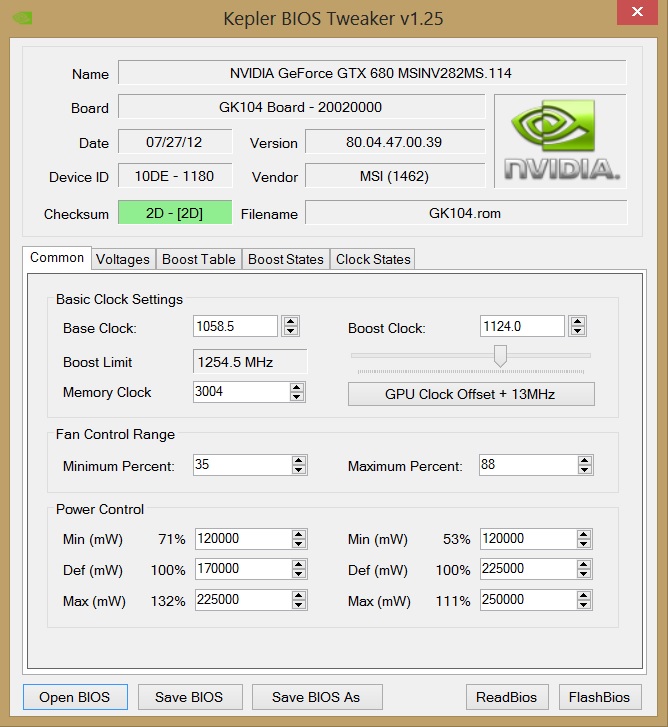Click the ReadBios button
The image size is (668, 727).
[x=508, y=697]
